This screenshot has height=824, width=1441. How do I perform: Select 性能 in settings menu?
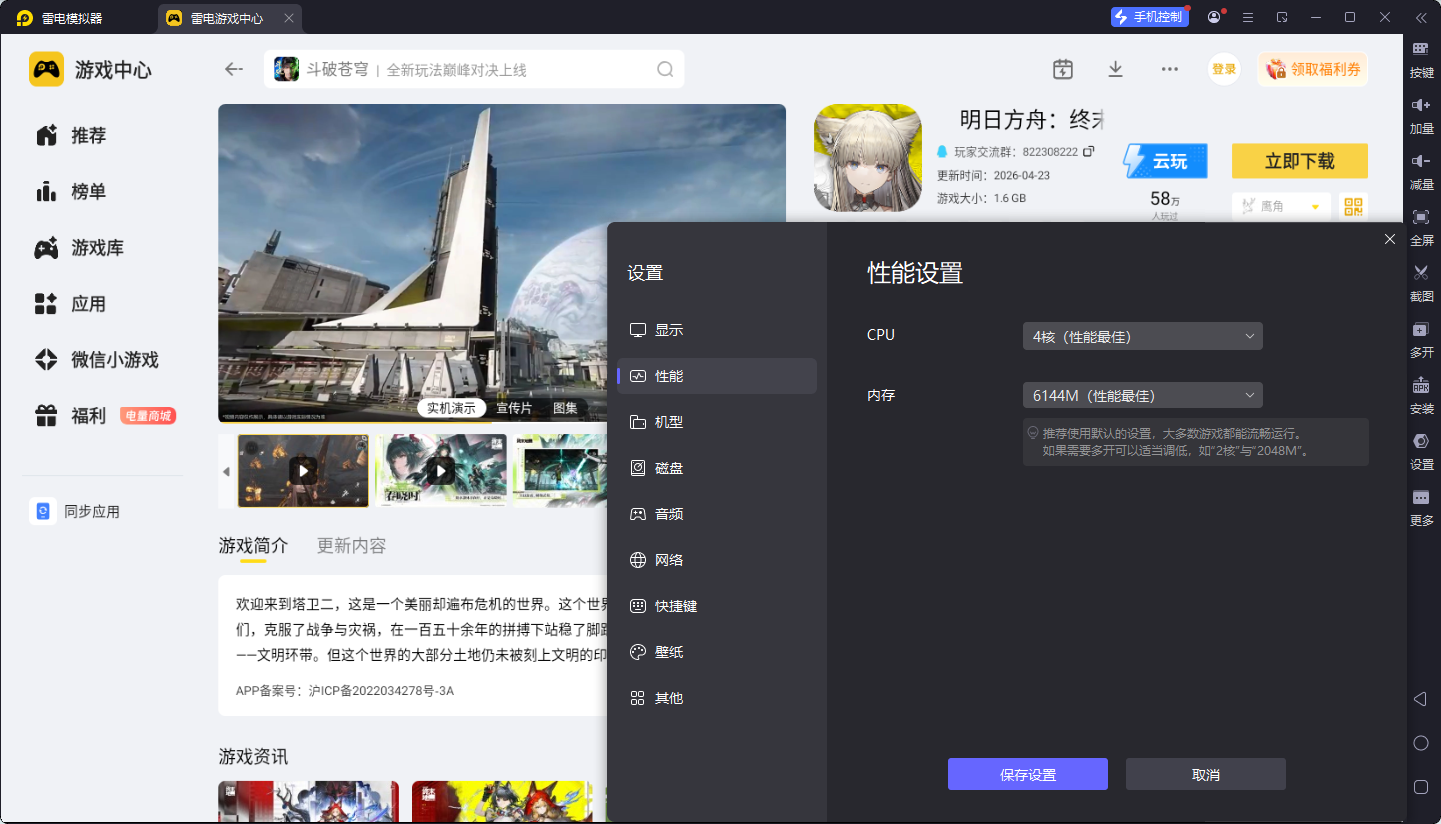coord(717,376)
